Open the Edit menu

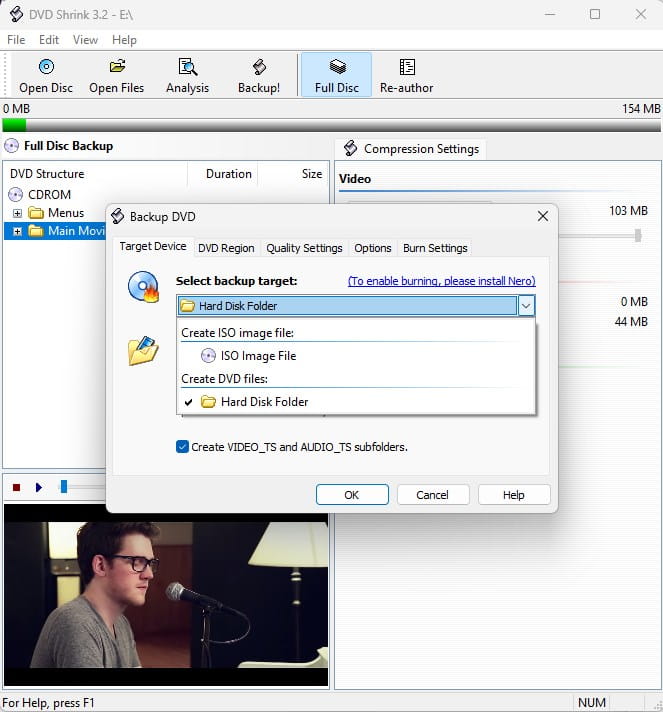coord(49,40)
